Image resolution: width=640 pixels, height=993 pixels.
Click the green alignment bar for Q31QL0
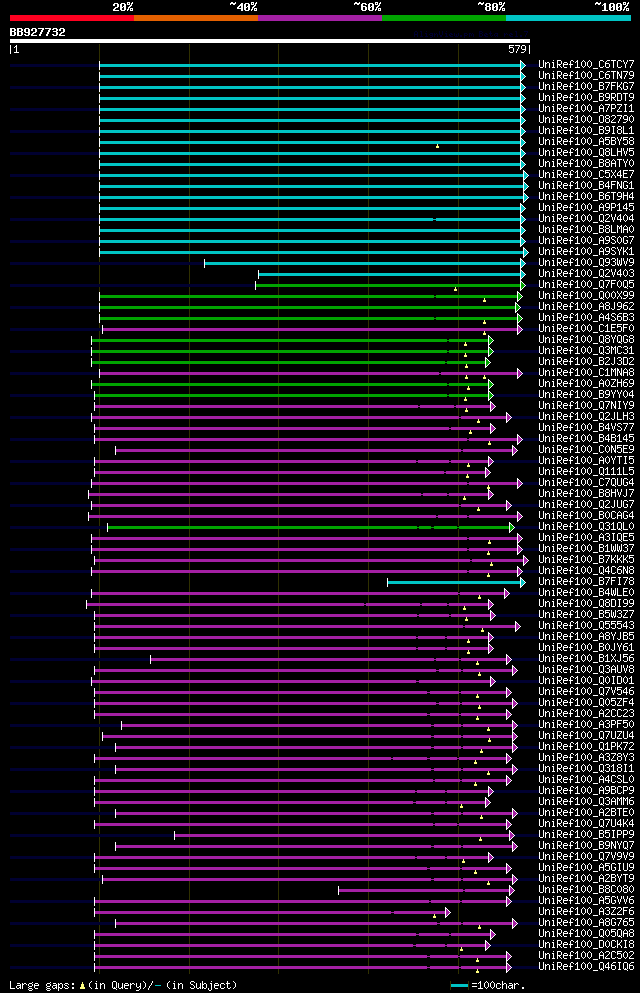click(x=309, y=528)
